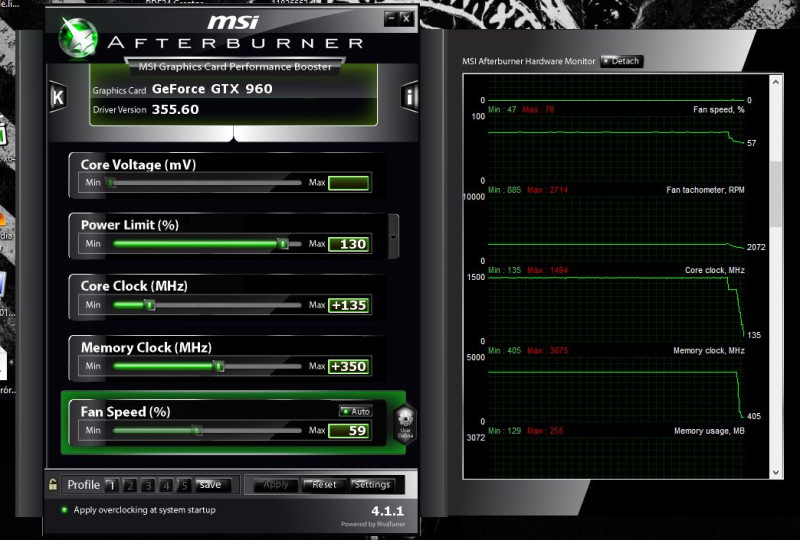800x540 pixels.
Task: Click the Core Clock slider handle
Action: click(149, 305)
